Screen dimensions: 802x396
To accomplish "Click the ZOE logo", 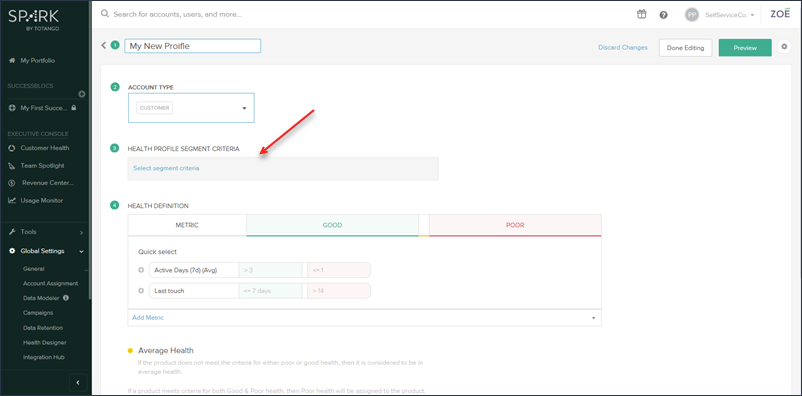I will point(780,14).
